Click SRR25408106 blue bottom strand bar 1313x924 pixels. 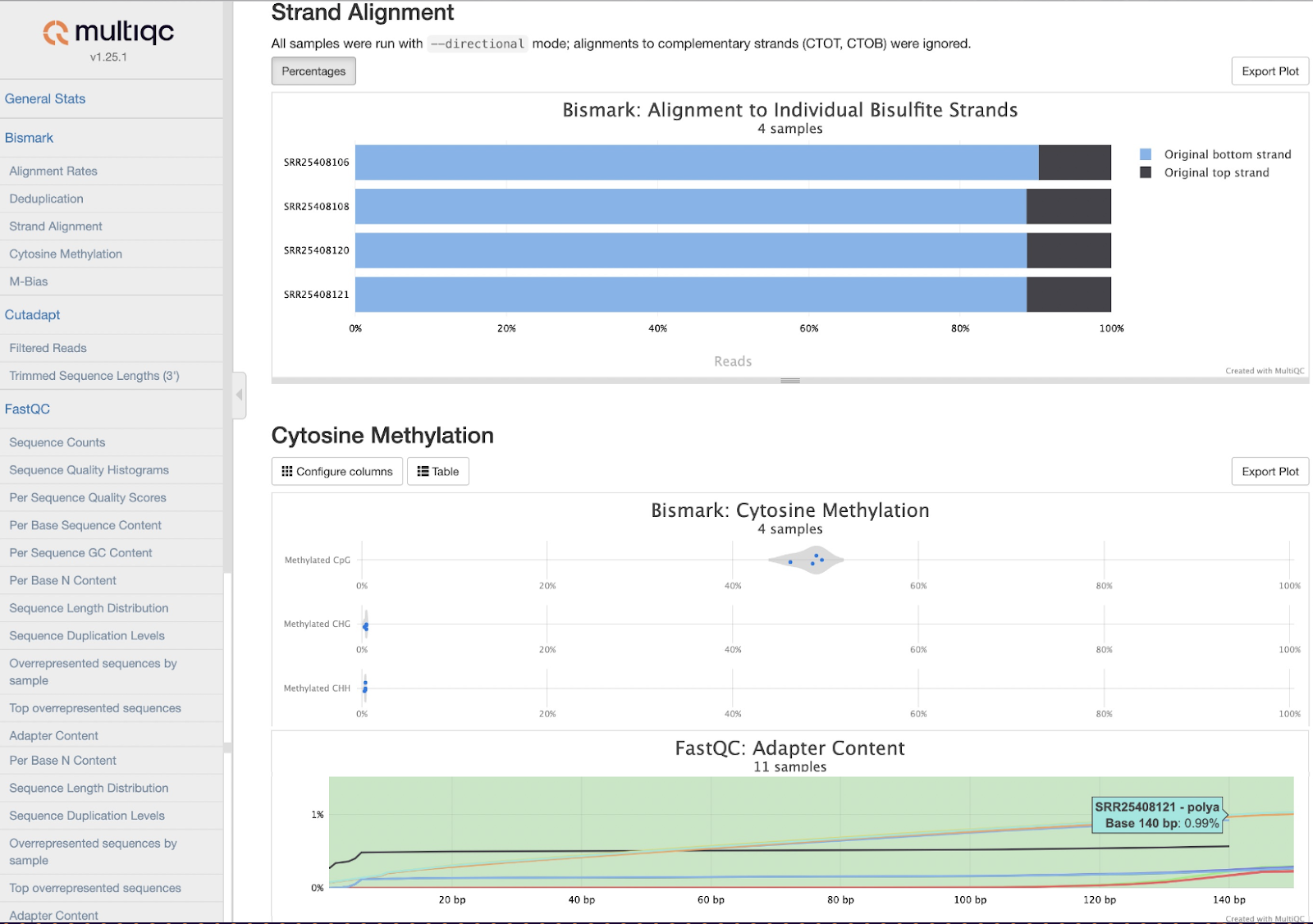[x=697, y=162]
